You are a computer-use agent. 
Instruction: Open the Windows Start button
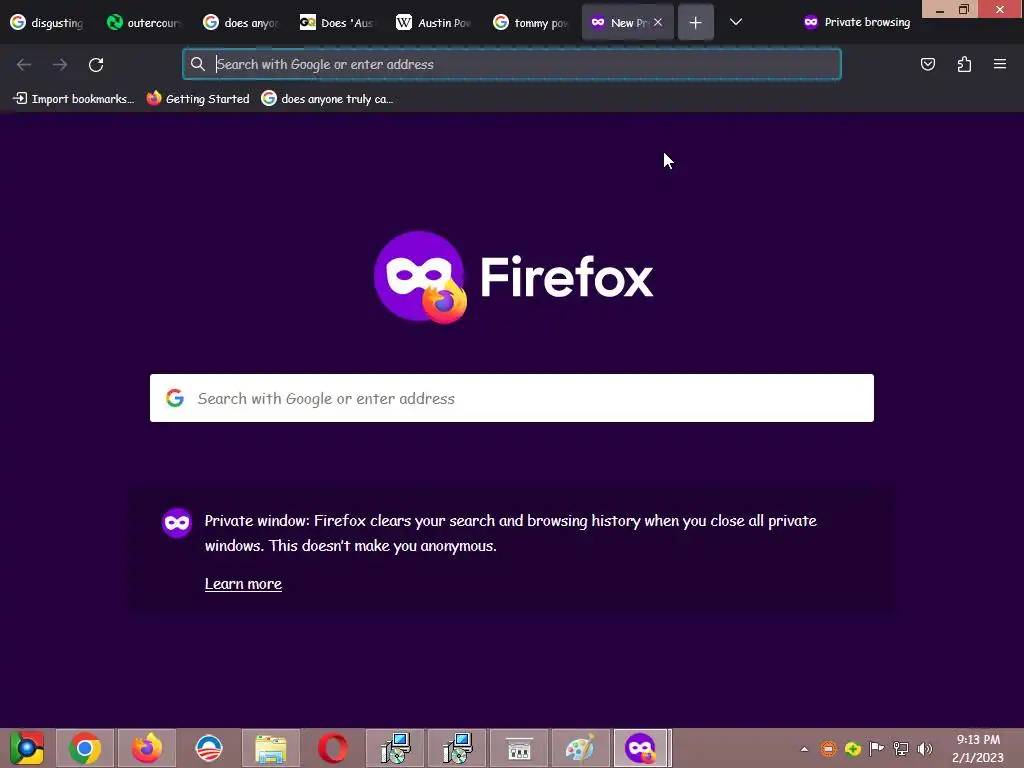27,748
